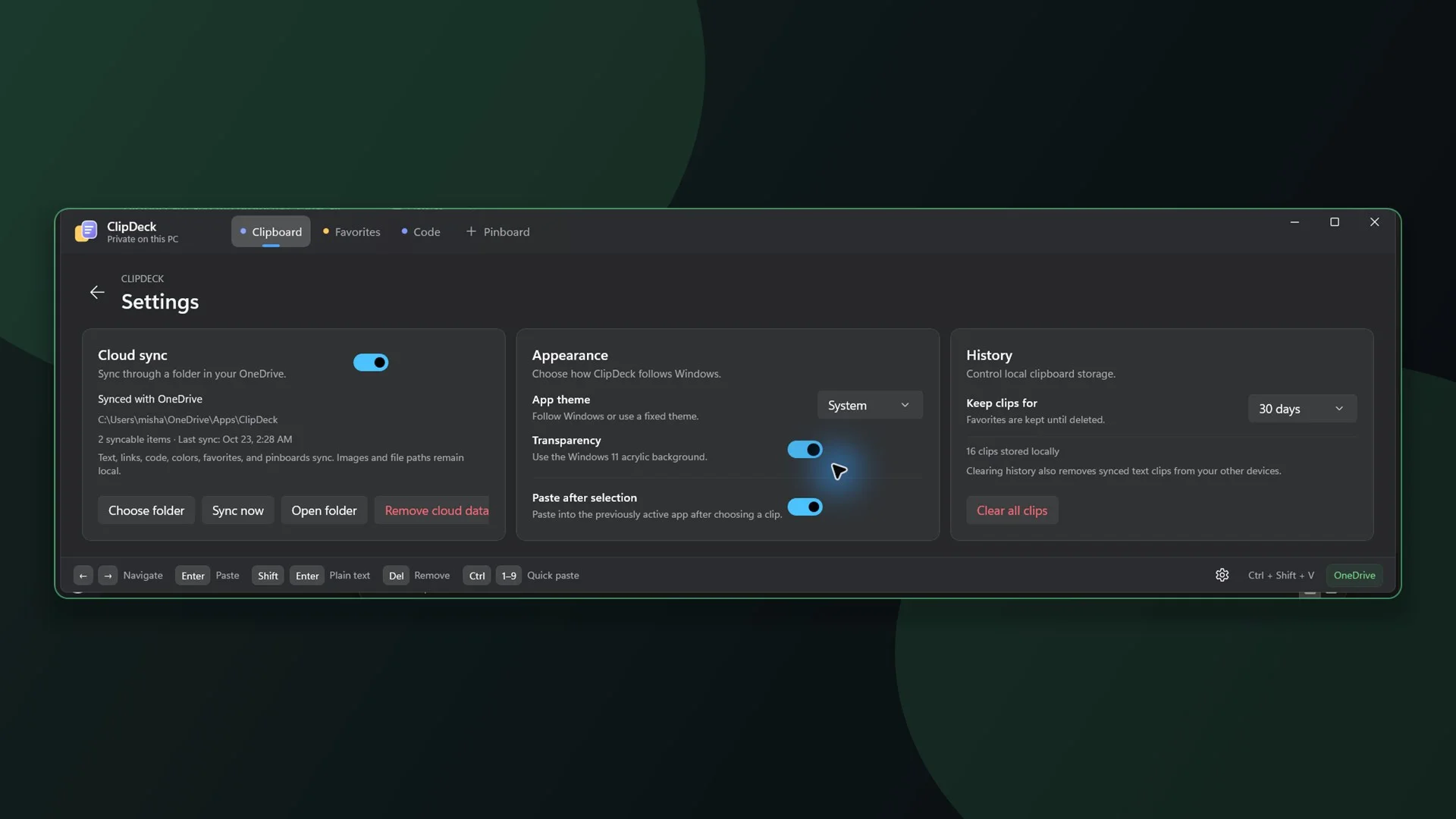
Task: Click the back arrow beside Settings
Action: [x=97, y=292]
